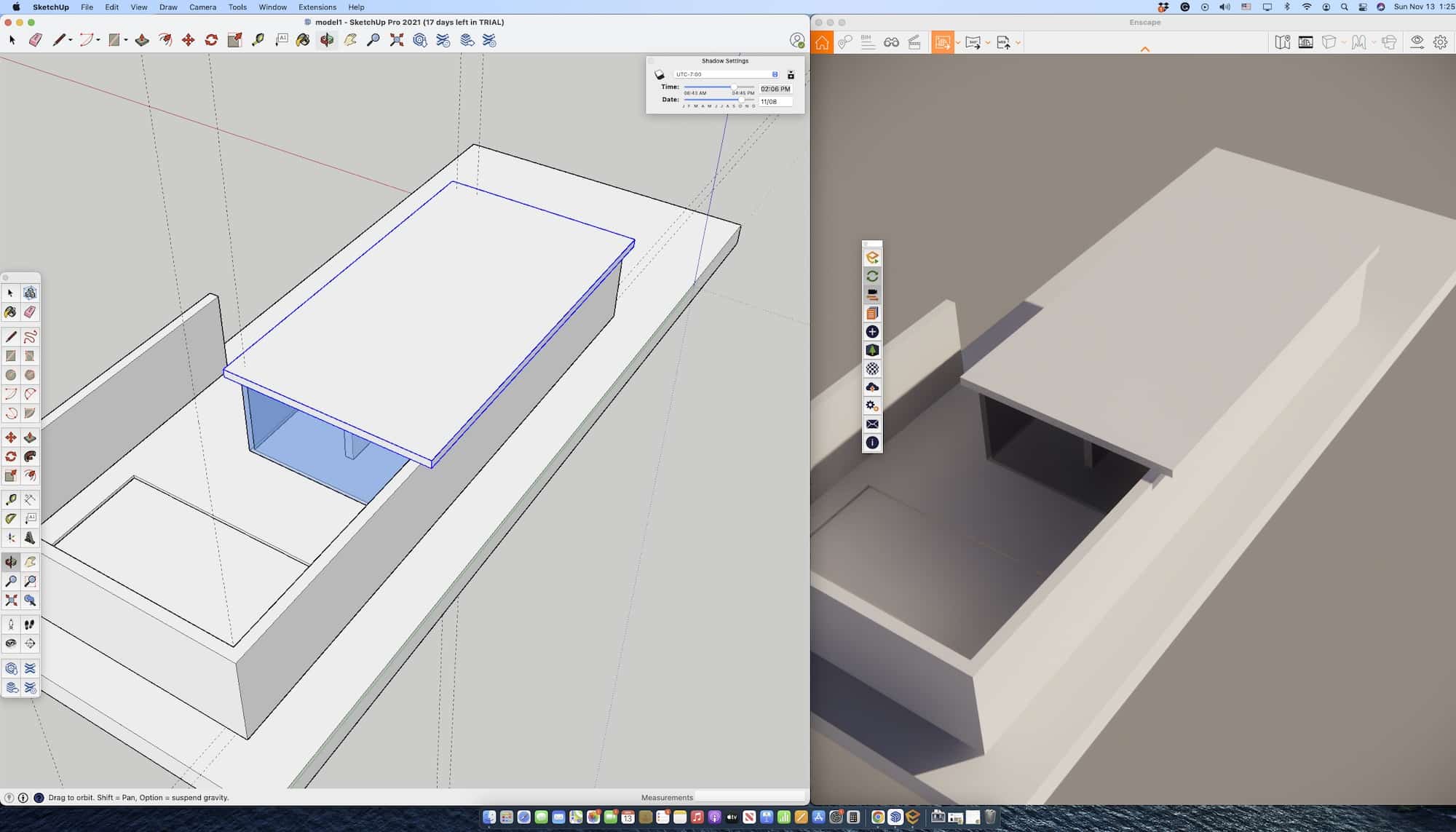Open Enscape general settings gear
1456x832 pixels.
[x=1440, y=43]
